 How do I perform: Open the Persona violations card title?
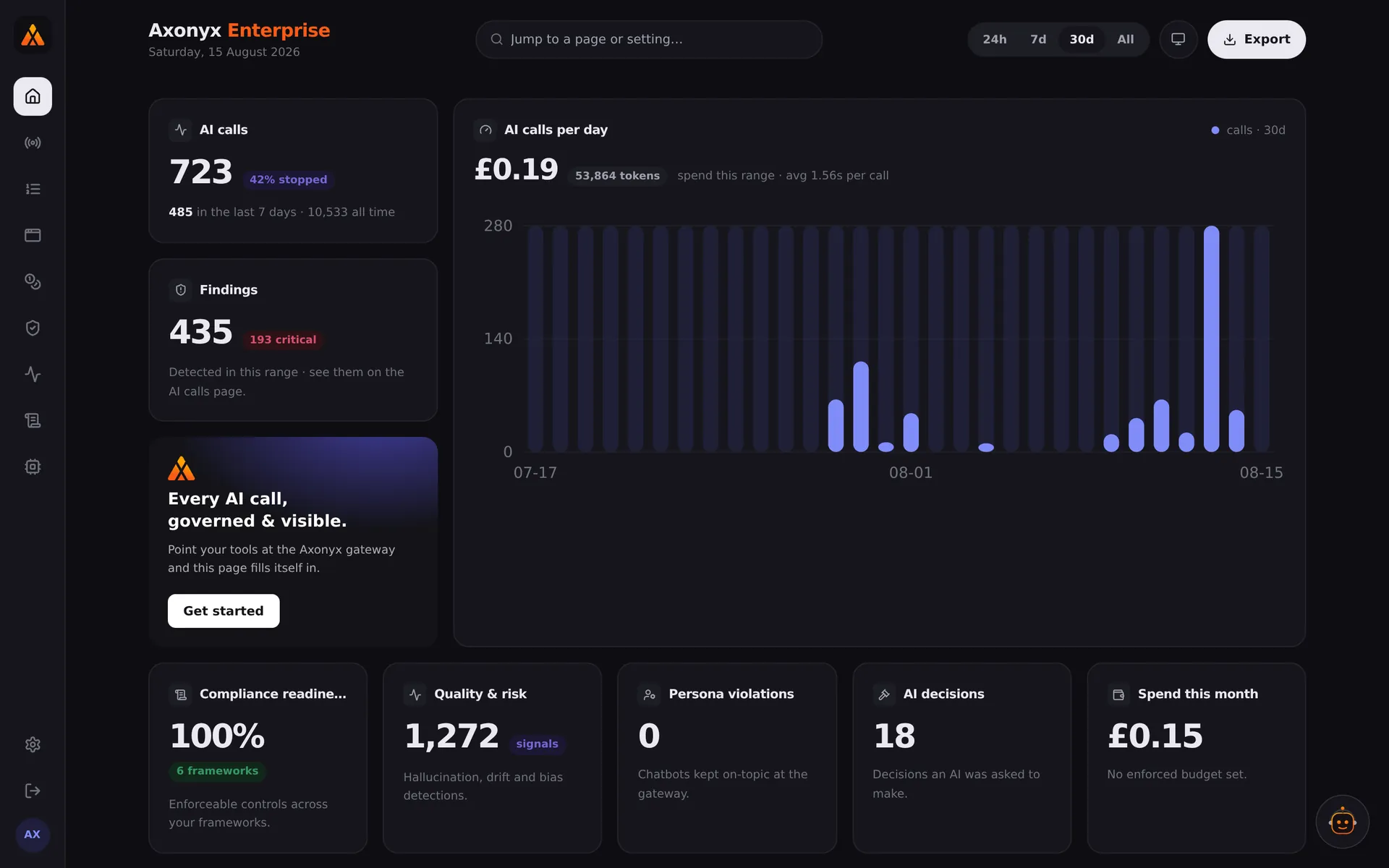click(x=731, y=694)
